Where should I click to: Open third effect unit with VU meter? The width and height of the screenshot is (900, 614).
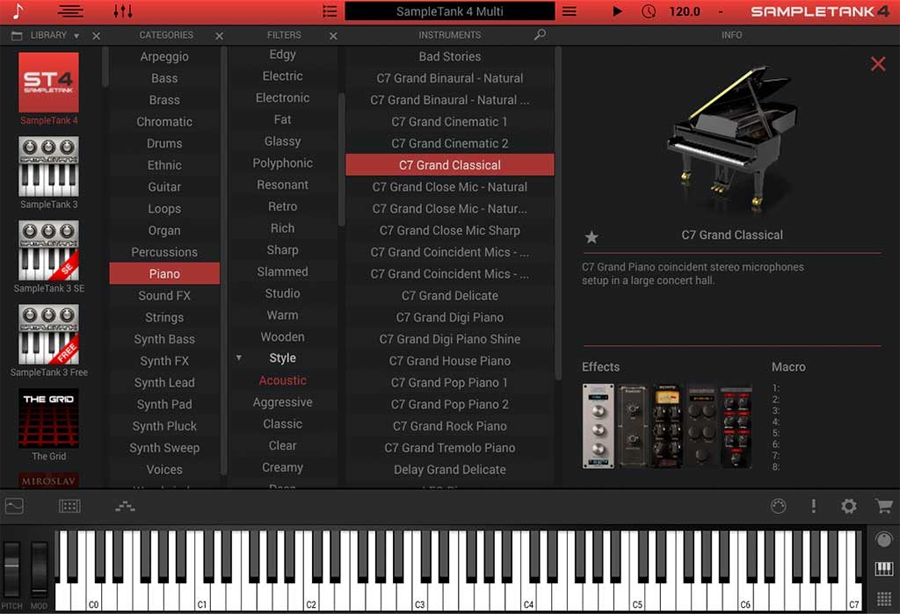pyautogui.click(x=667, y=426)
